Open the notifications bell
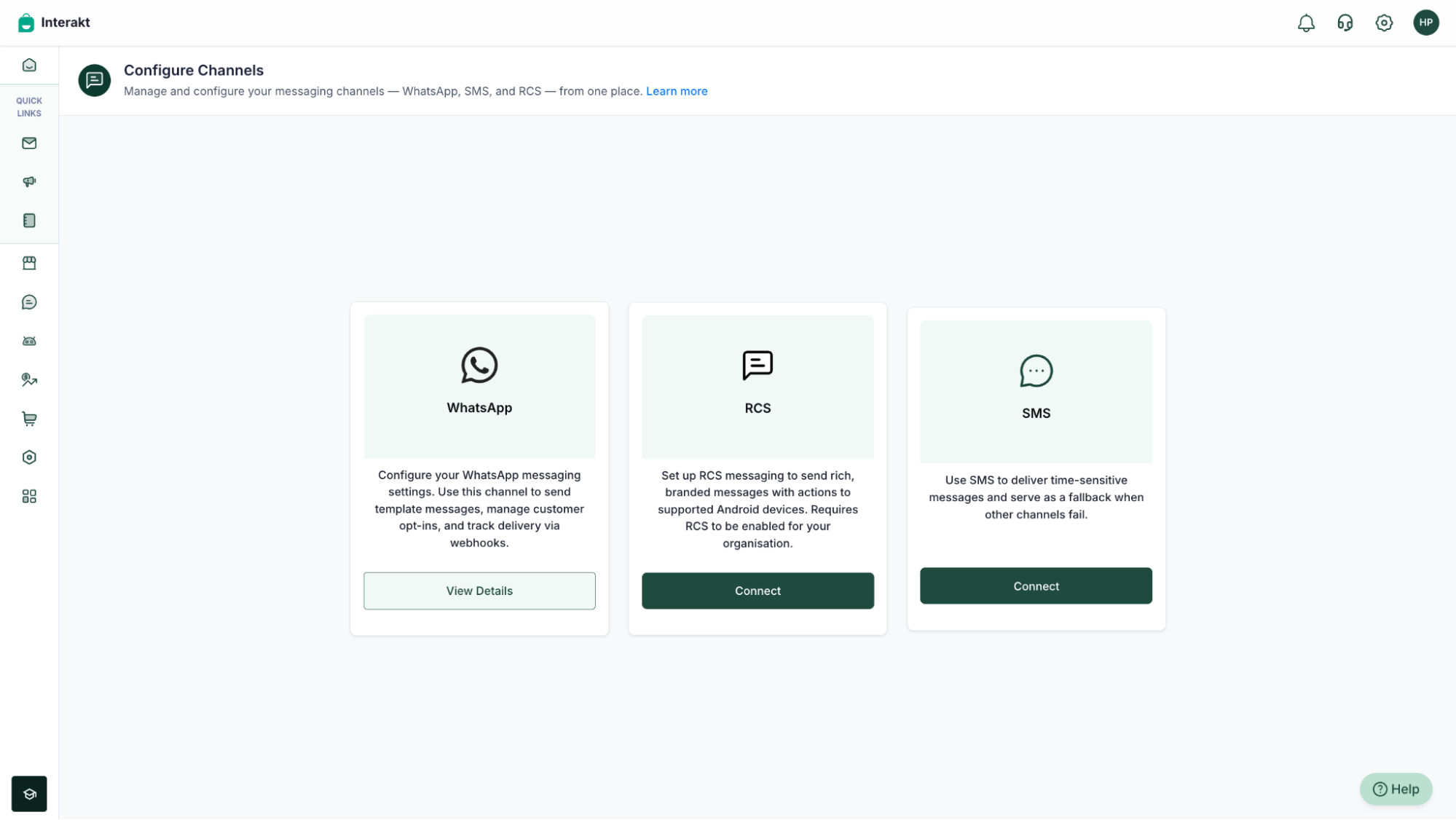The image size is (1456, 820). (1306, 23)
